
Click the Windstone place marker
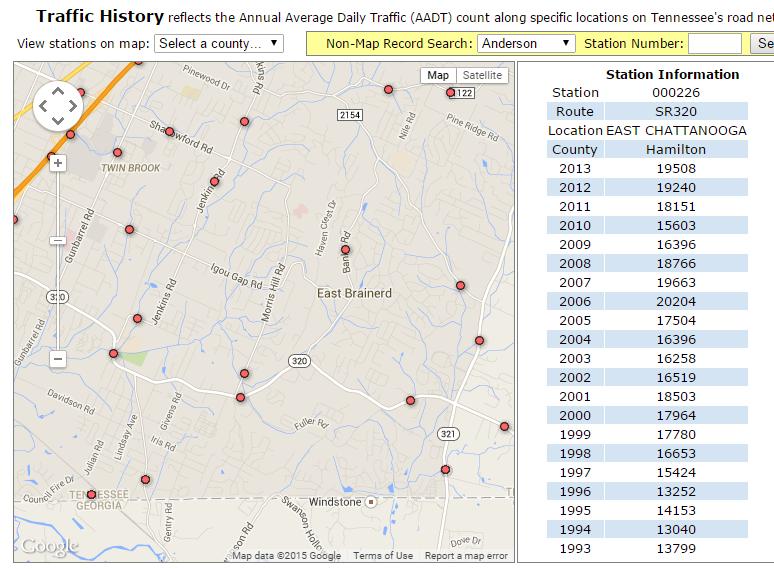click(x=371, y=502)
